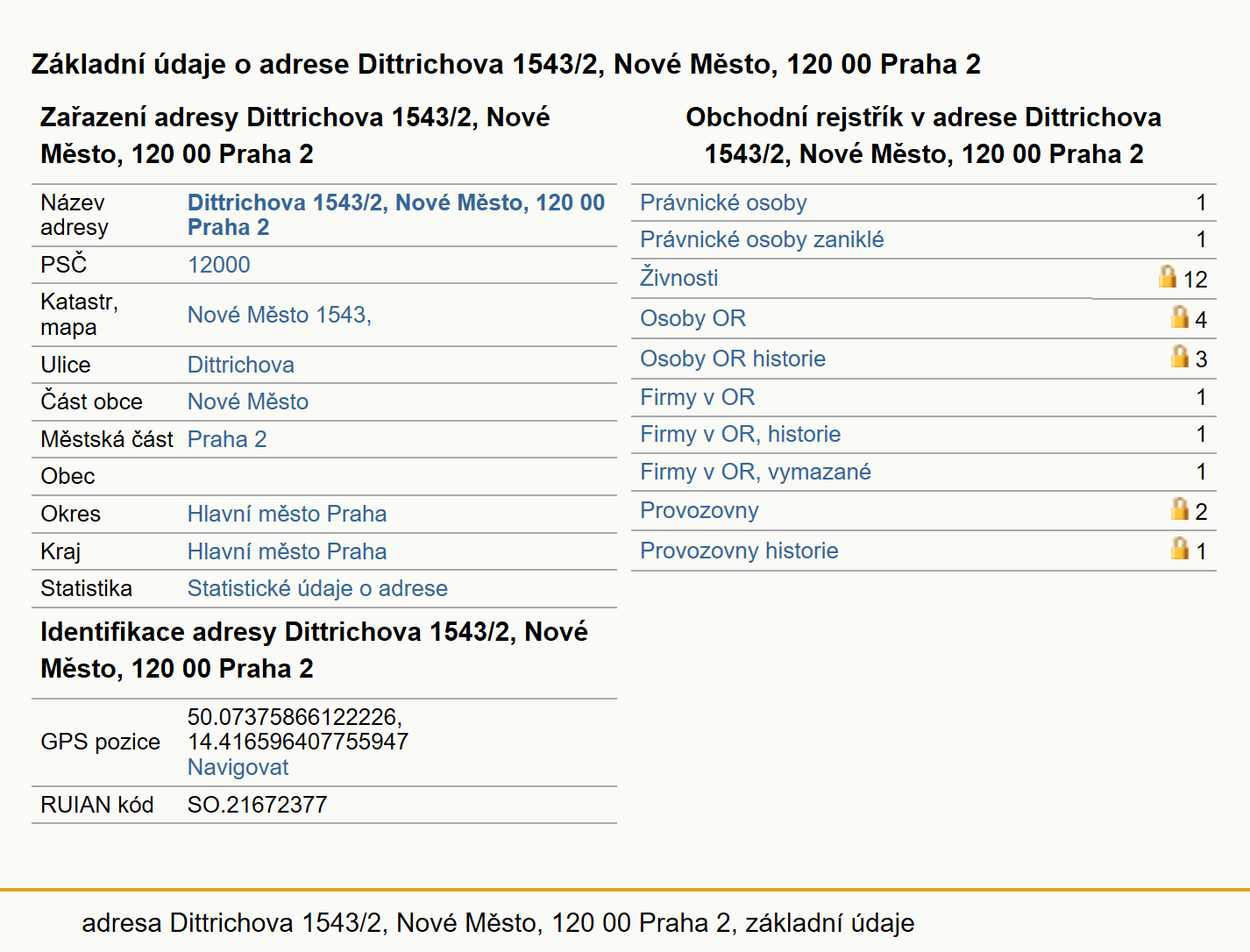This screenshot has height=952, width=1250.
Task: Open the Právnické osoby link
Action: click(723, 202)
